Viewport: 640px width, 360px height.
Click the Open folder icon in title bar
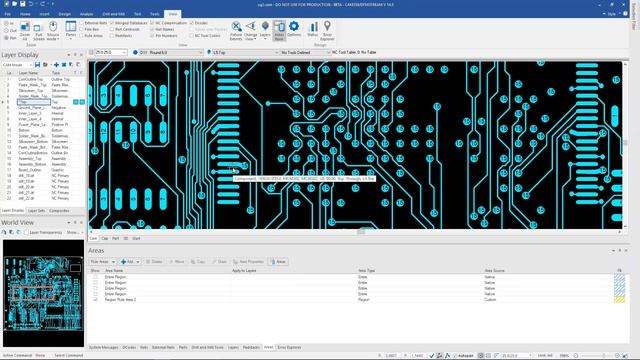(14, 4)
